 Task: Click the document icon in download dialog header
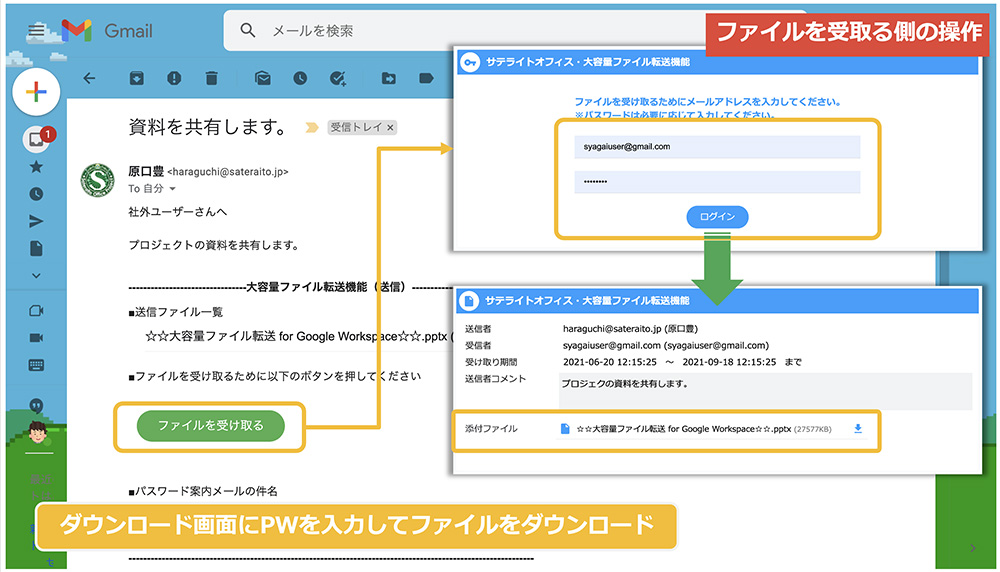[469, 300]
